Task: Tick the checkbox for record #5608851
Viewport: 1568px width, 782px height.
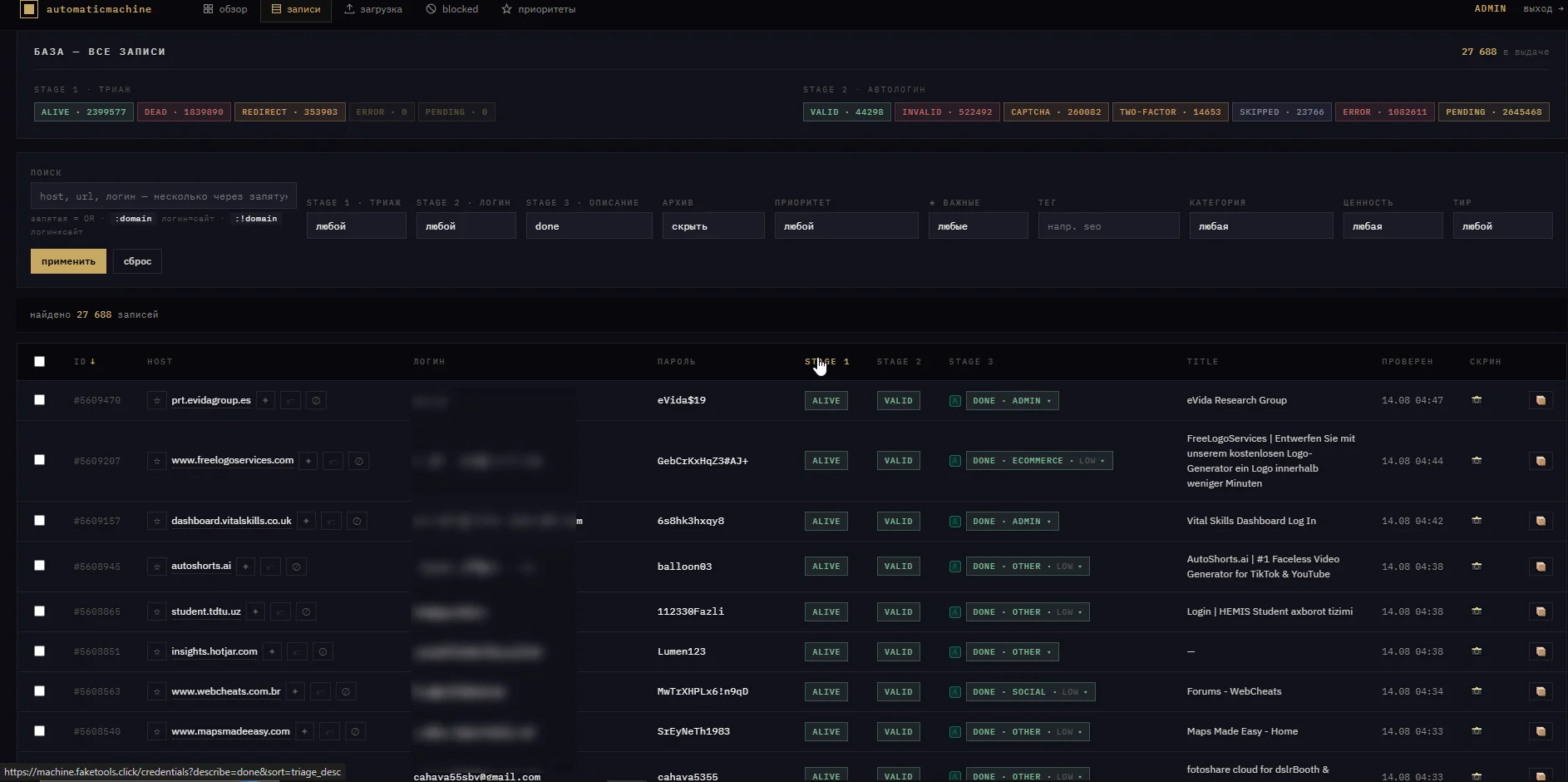Action: coord(39,651)
